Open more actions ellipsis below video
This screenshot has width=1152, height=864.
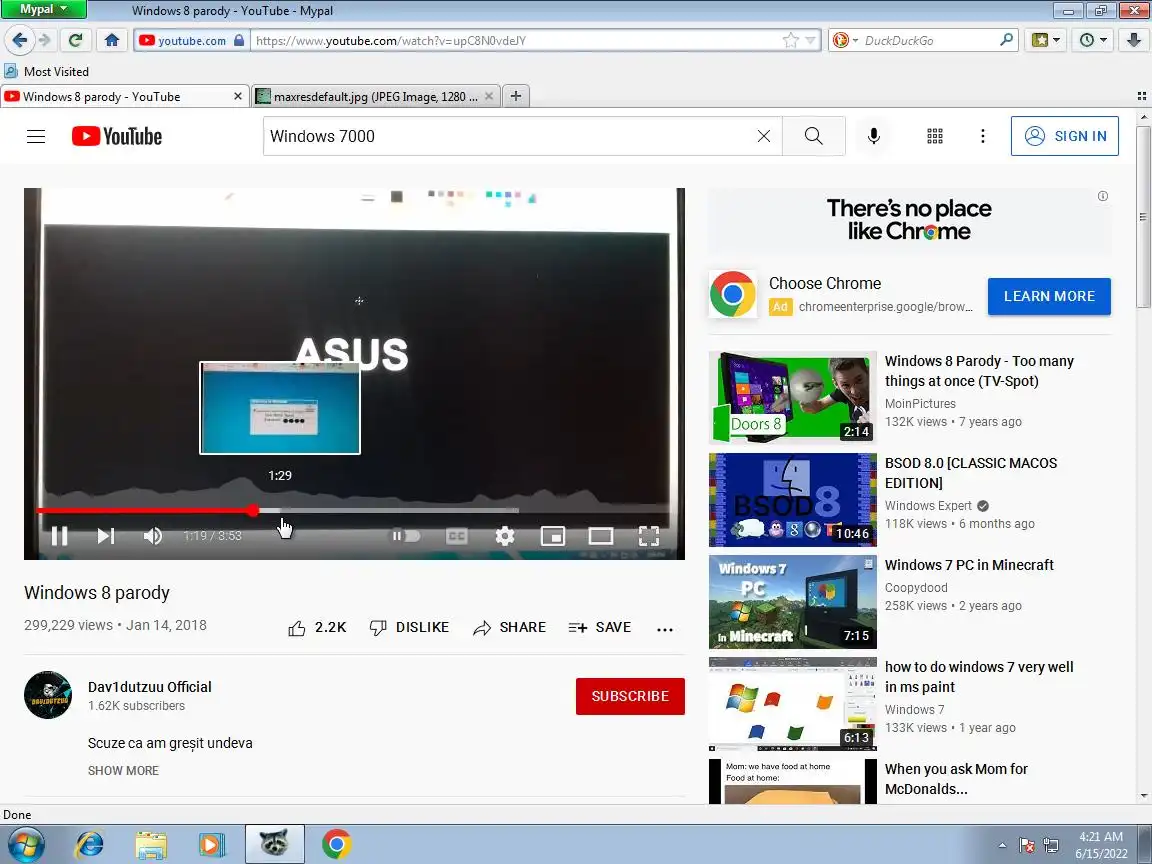pos(665,629)
